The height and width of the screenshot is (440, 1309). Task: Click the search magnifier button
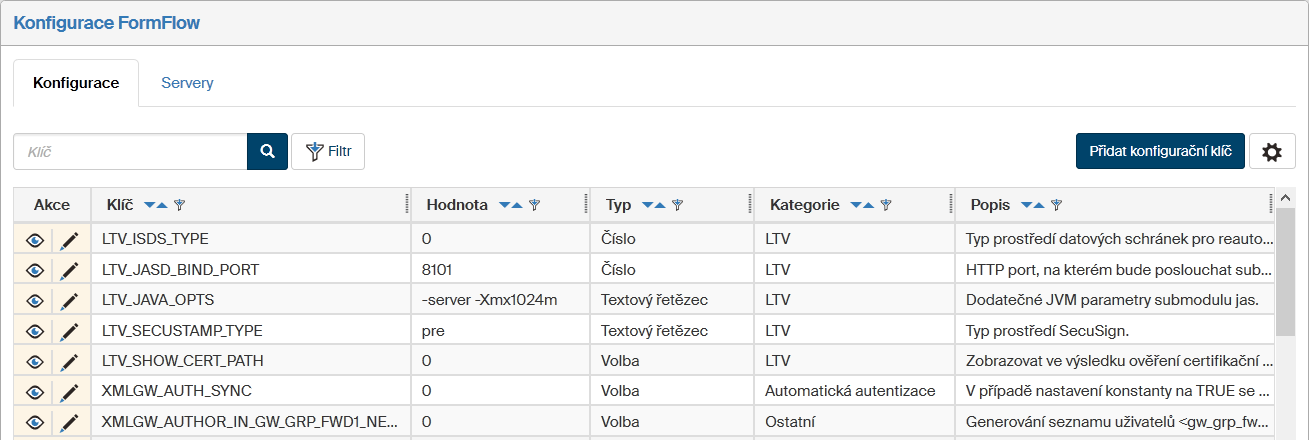(267, 151)
